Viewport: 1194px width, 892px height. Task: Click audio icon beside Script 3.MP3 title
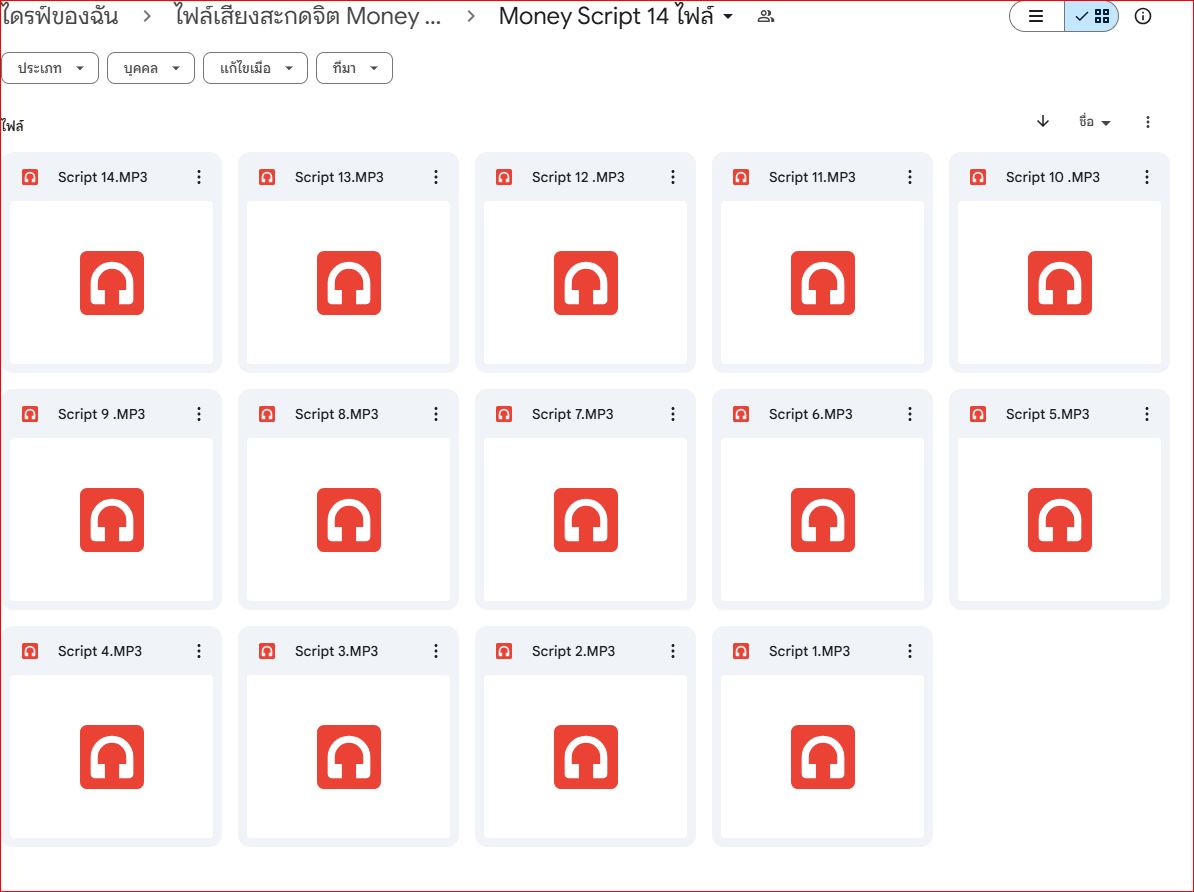point(267,651)
